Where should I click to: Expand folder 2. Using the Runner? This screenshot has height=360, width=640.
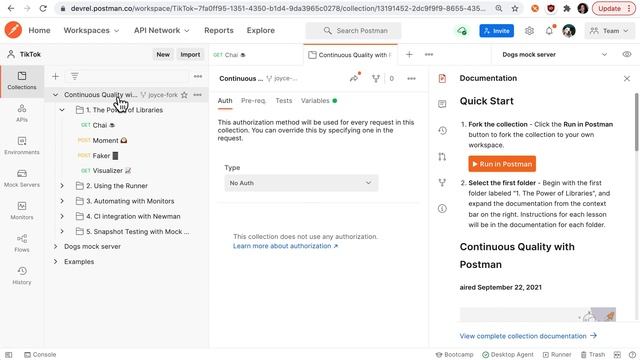(62, 186)
